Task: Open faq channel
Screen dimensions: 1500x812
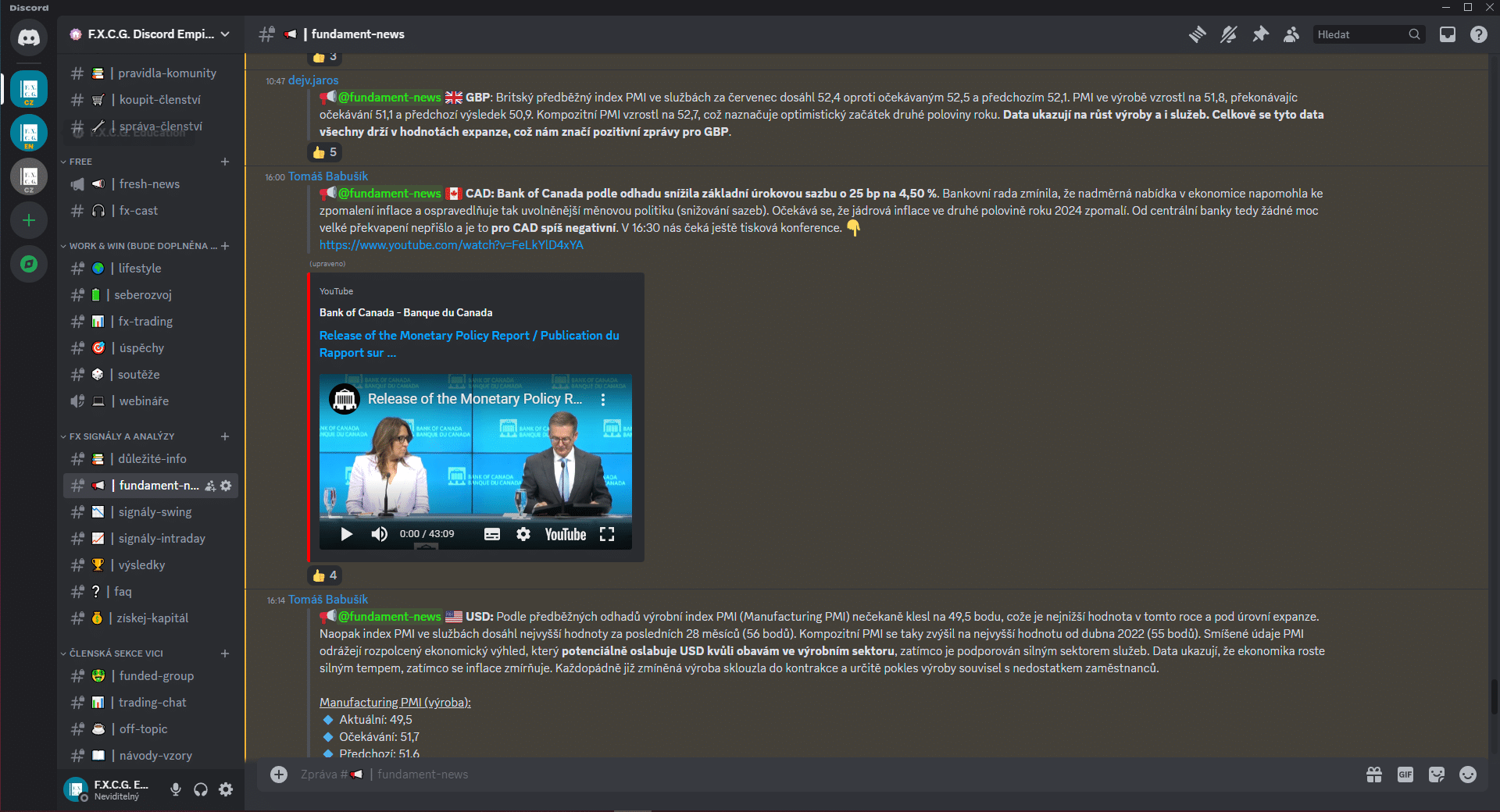Action: [151, 592]
